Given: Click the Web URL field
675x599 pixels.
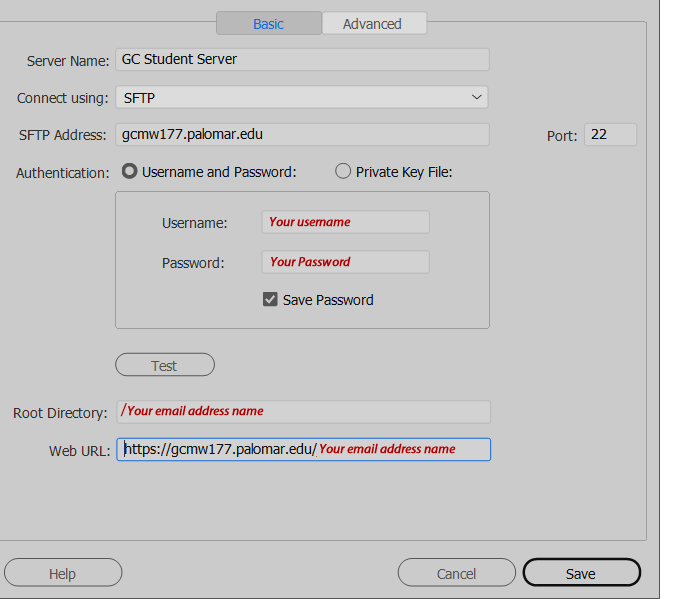Looking at the screenshot, I should [x=303, y=450].
